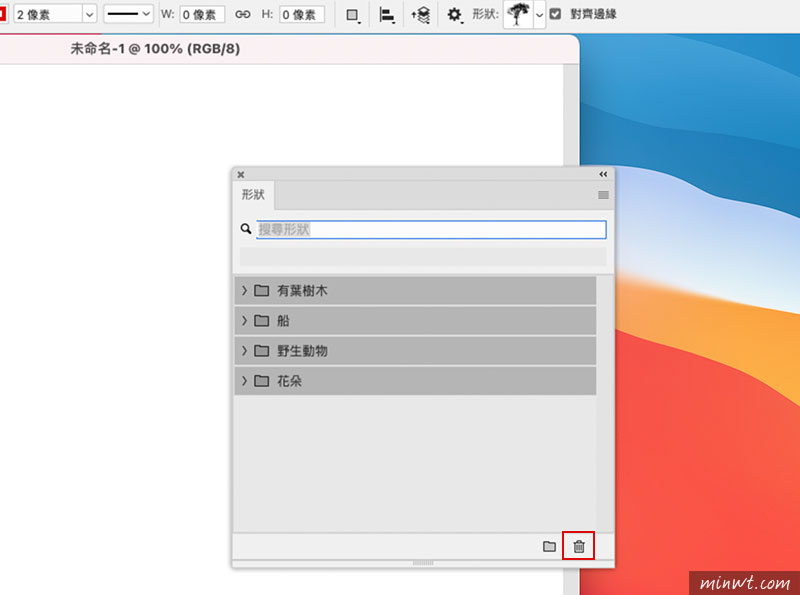Image resolution: width=800 pixels, height=595 pixels.
Task: Click the search magnifier icon
Action: coord(246,229)
